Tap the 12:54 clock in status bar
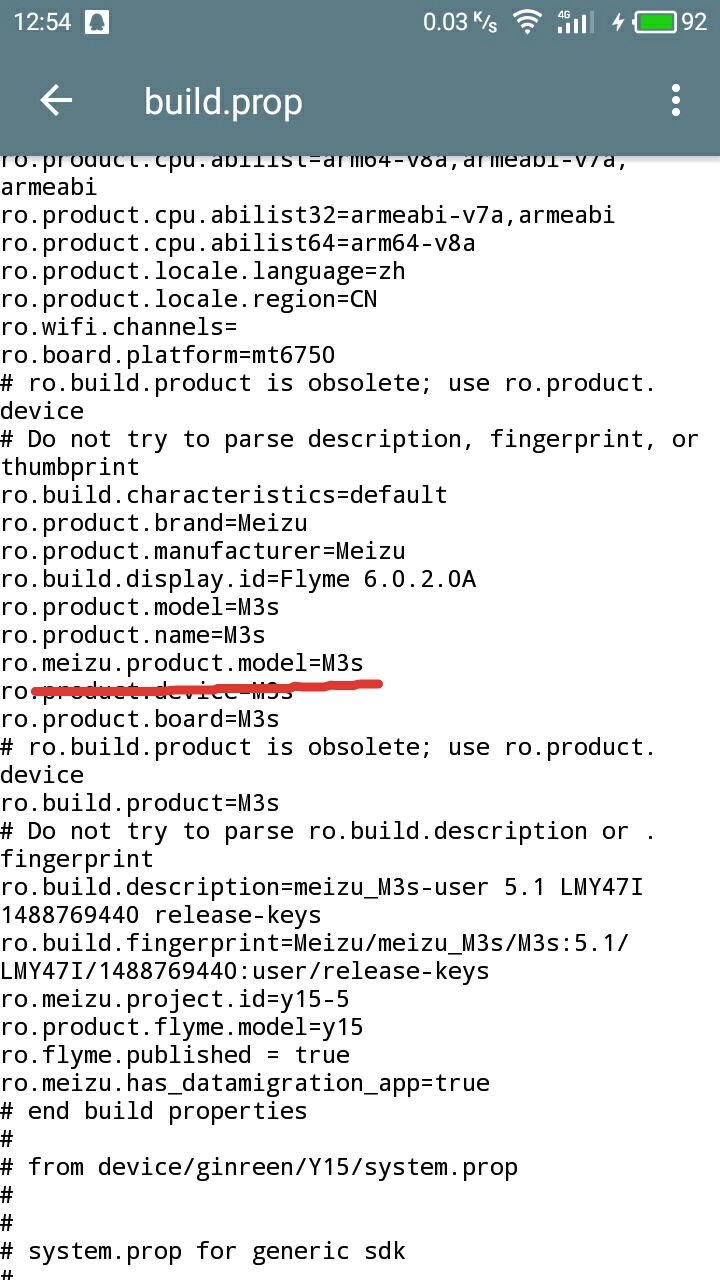 click(x=42, y=22)
